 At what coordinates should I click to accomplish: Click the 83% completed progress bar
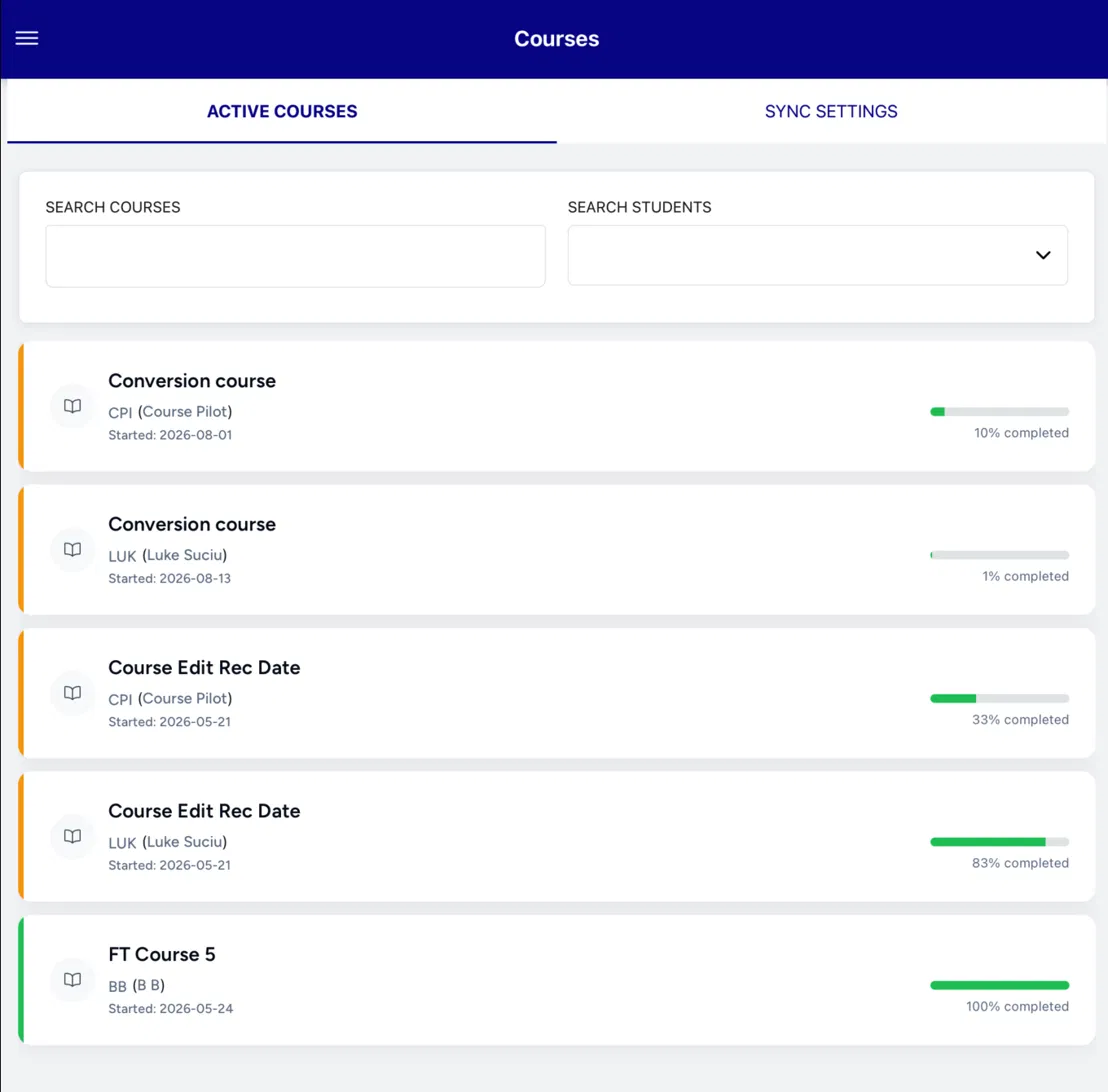point(999,842)
